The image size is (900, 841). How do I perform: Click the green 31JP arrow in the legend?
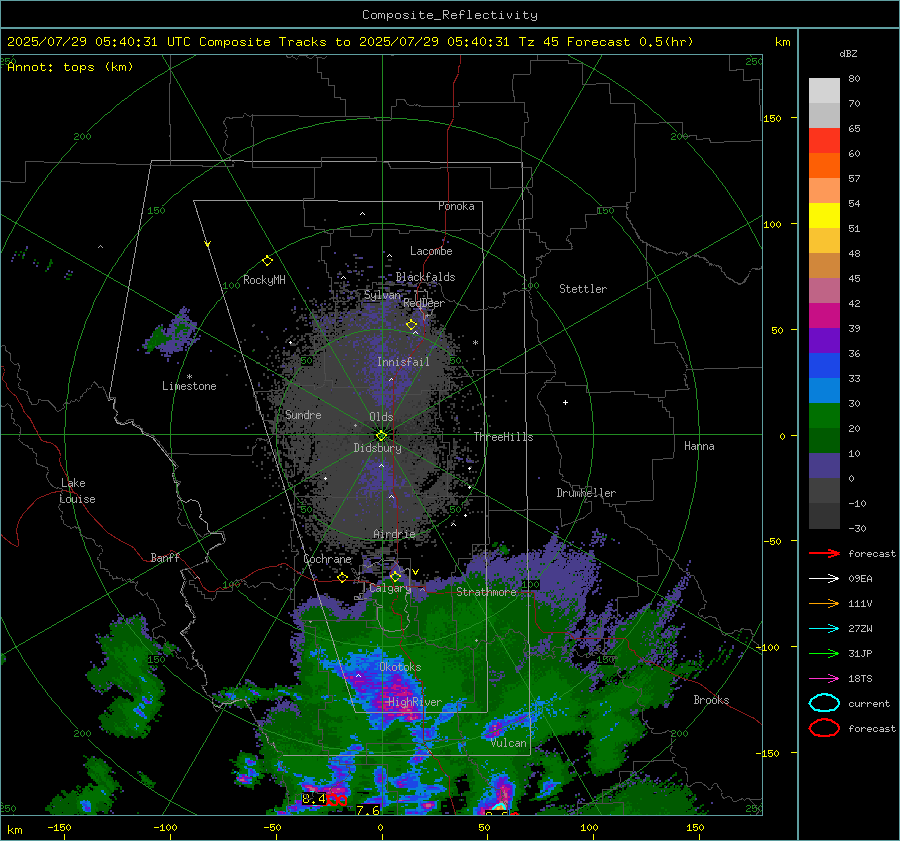point(824,653)
